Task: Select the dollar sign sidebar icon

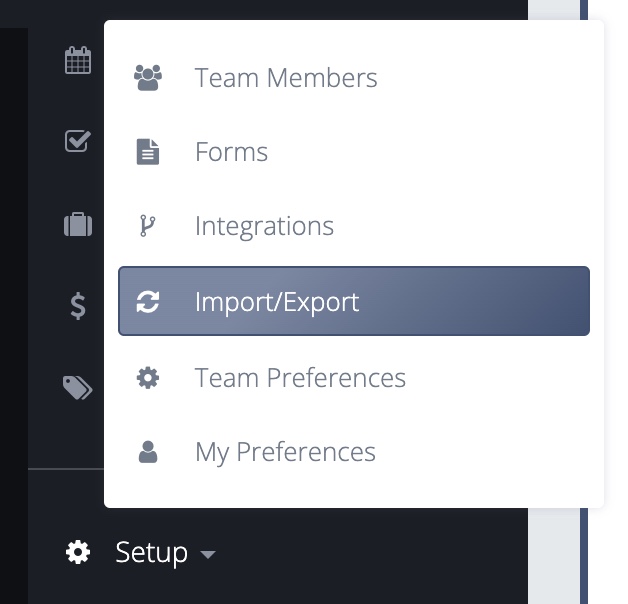Action: (x=78, y=306)
